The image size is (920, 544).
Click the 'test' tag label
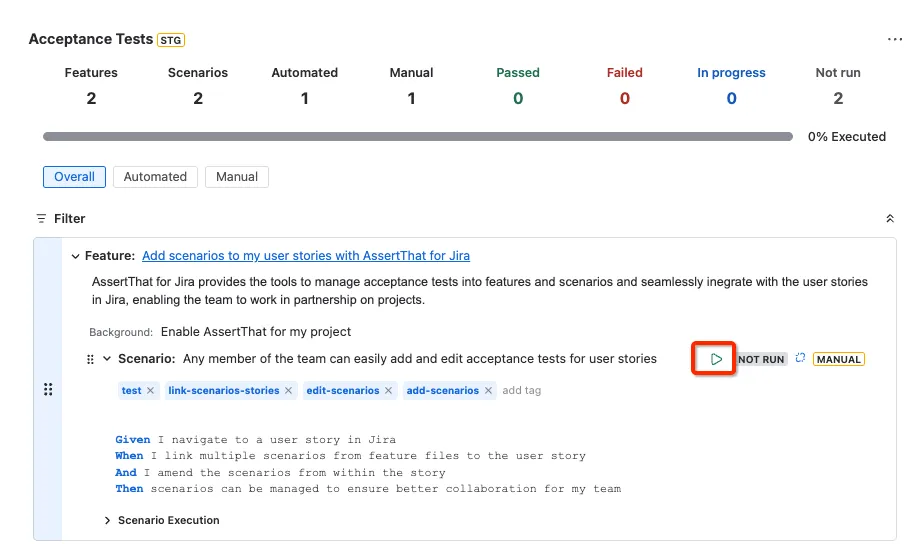(131, 390)
